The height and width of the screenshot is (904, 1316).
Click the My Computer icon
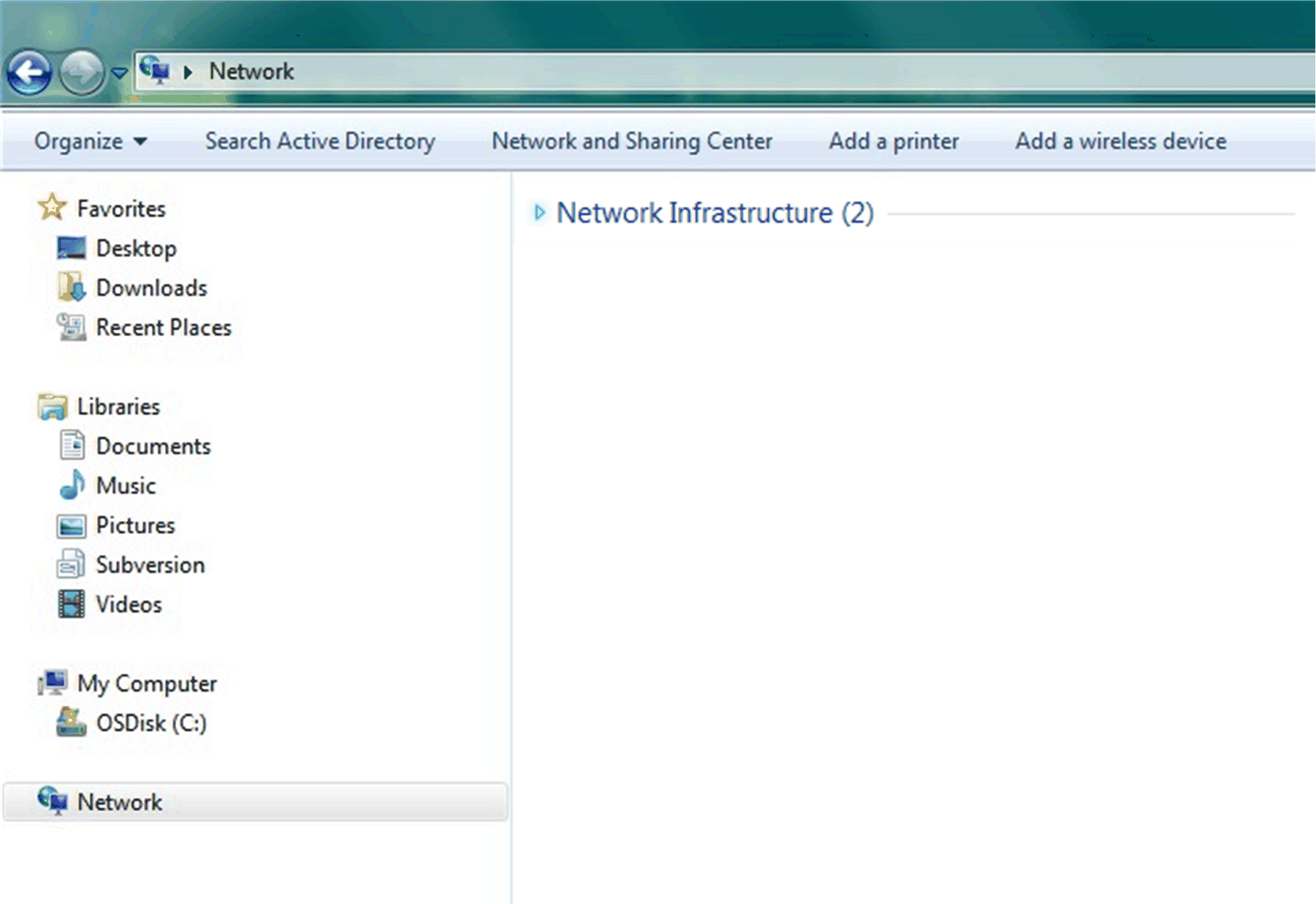pos(52,682)
